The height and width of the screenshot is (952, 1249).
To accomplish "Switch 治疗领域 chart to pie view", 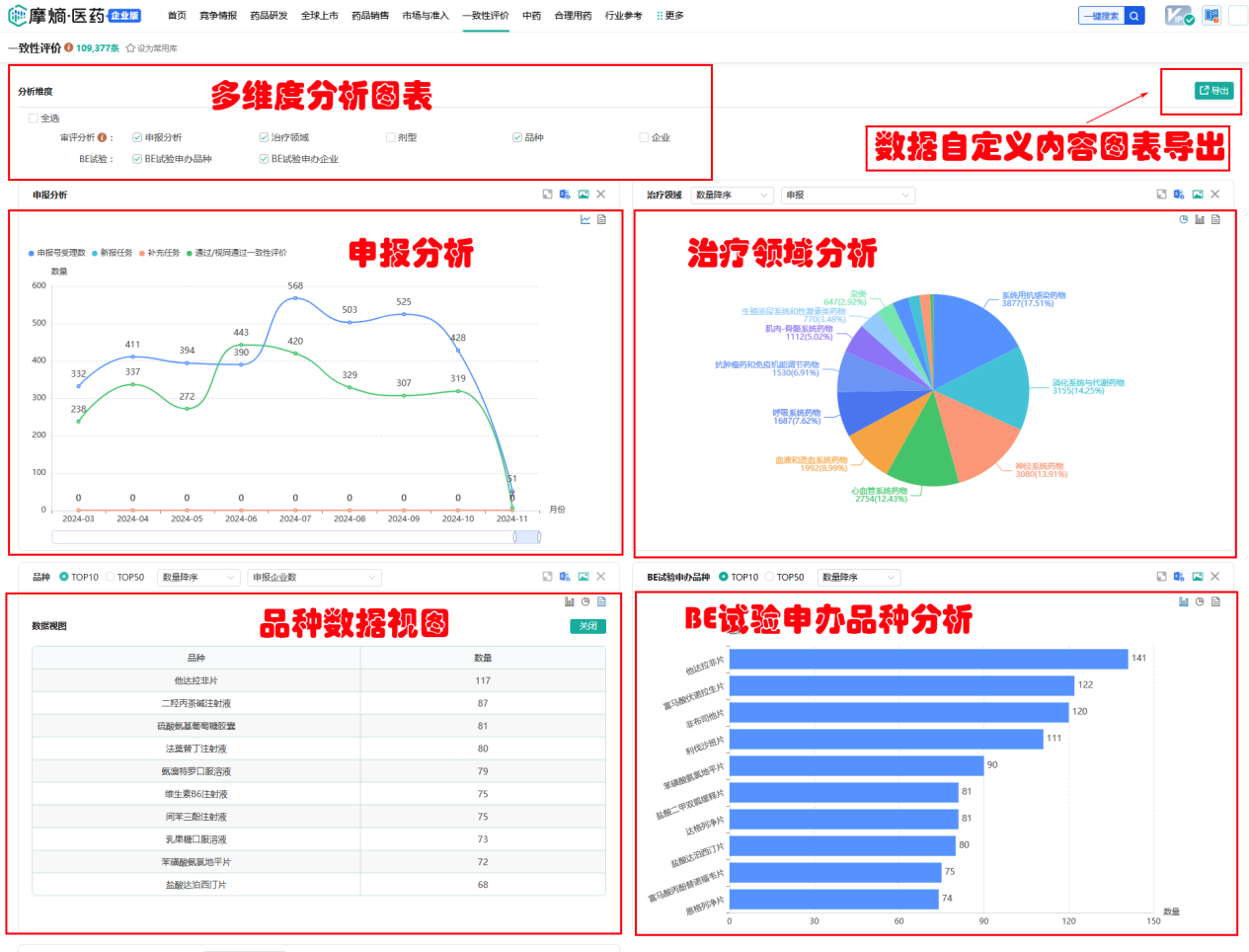I will point(1184,219).
